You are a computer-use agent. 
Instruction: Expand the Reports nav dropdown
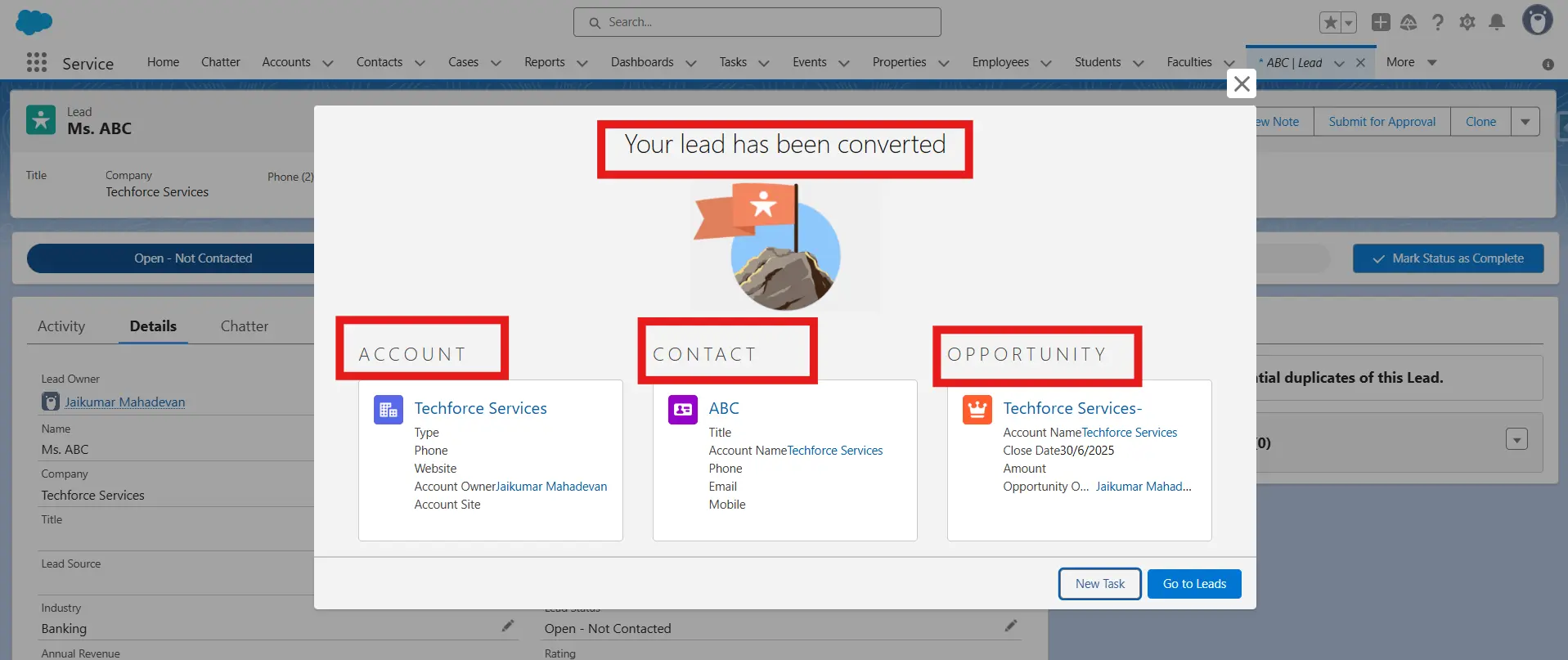[x=582, y=63]
